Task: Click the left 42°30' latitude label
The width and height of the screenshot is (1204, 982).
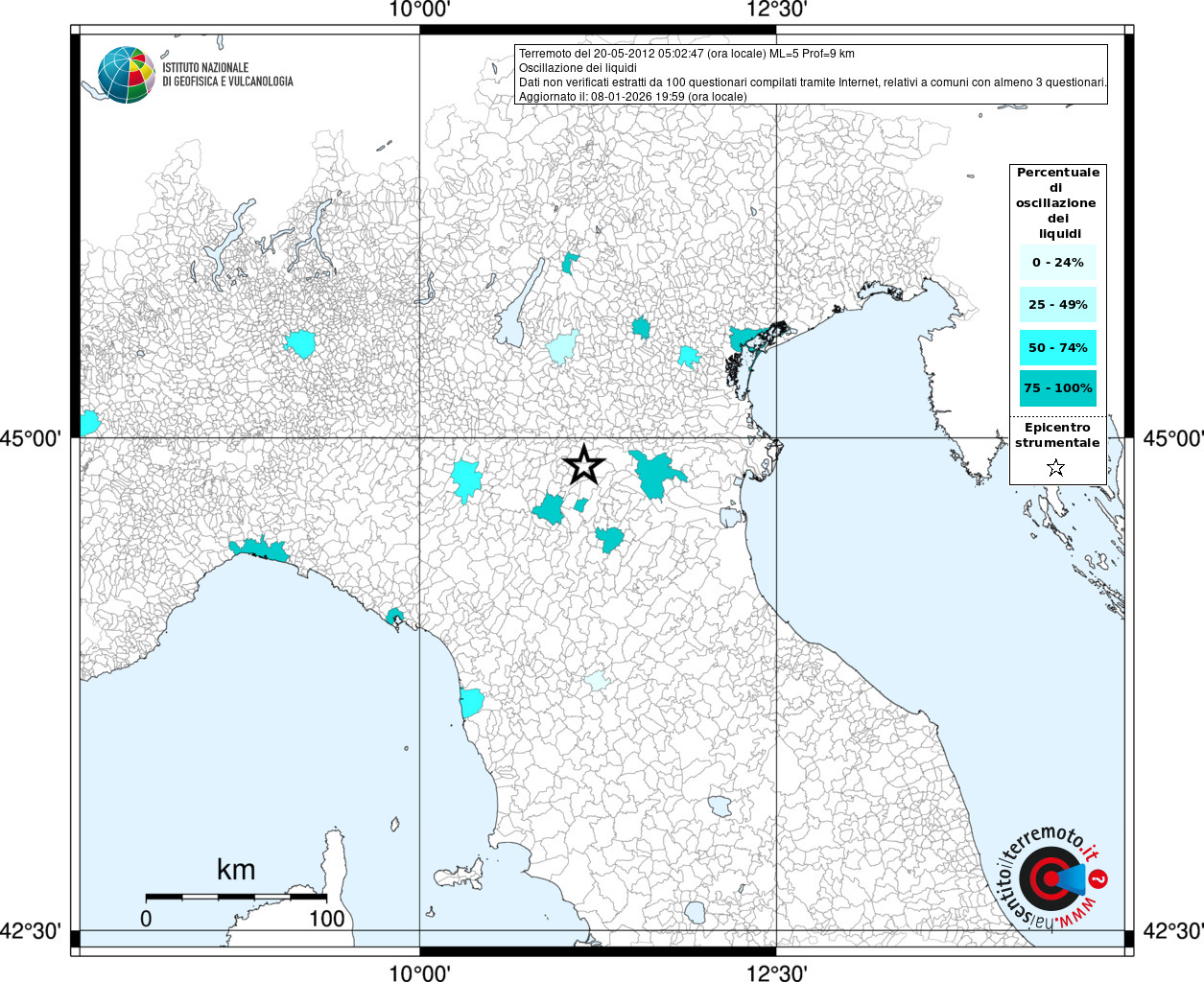Action: (x=31, y=931)
